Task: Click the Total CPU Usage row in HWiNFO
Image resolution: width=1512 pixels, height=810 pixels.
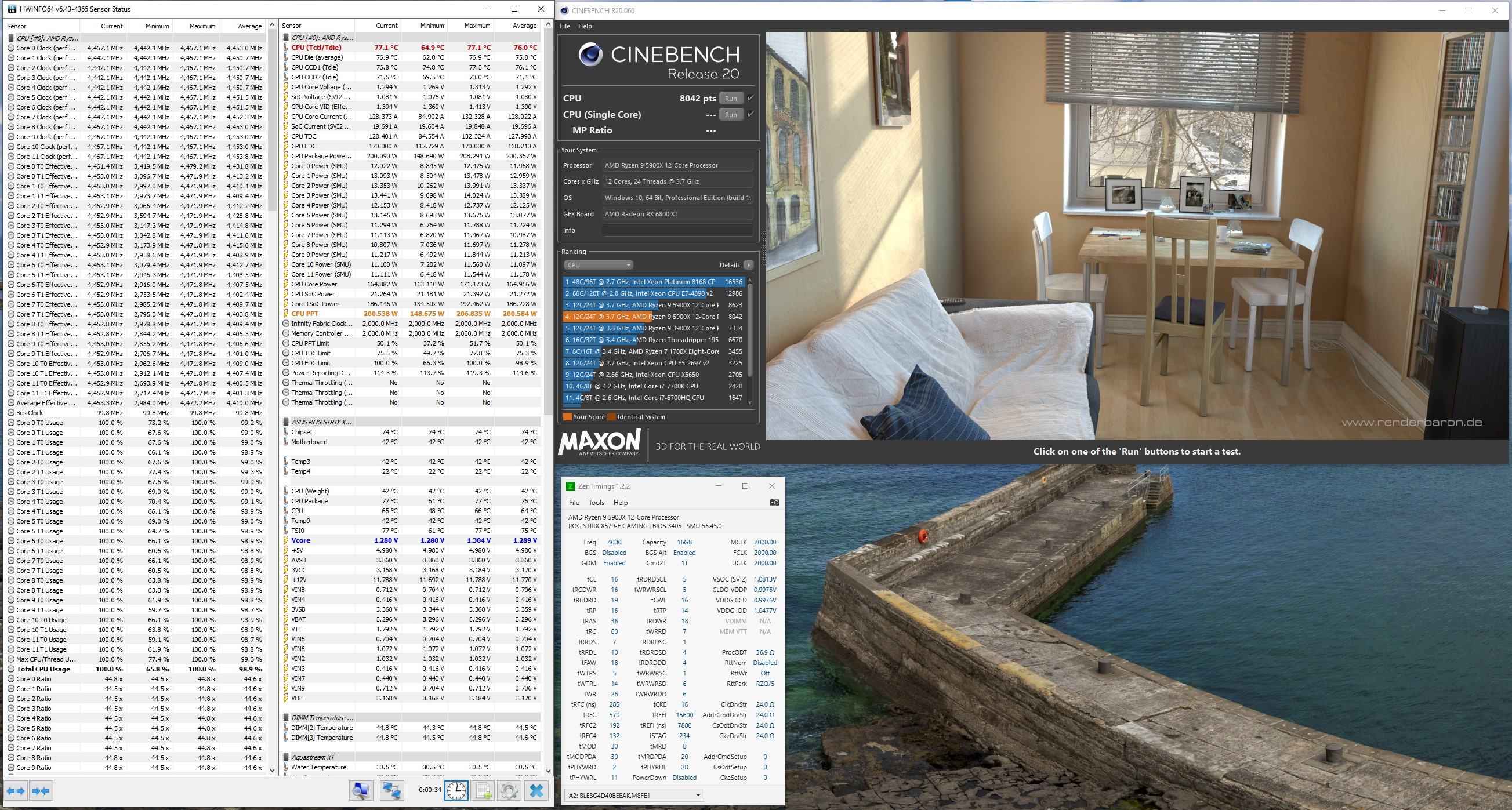Action: click(135, 669)
